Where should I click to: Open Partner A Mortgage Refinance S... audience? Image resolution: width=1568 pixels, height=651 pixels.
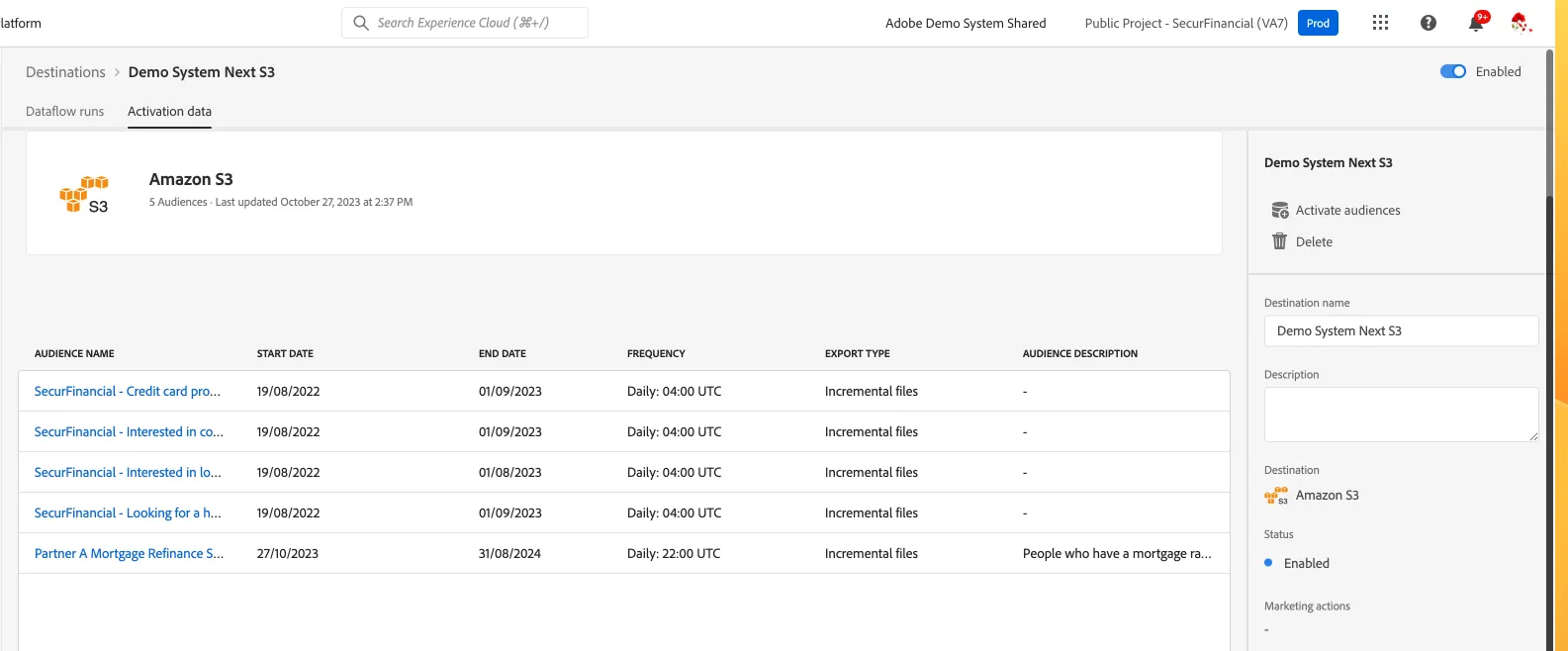[x=129, y=553]
